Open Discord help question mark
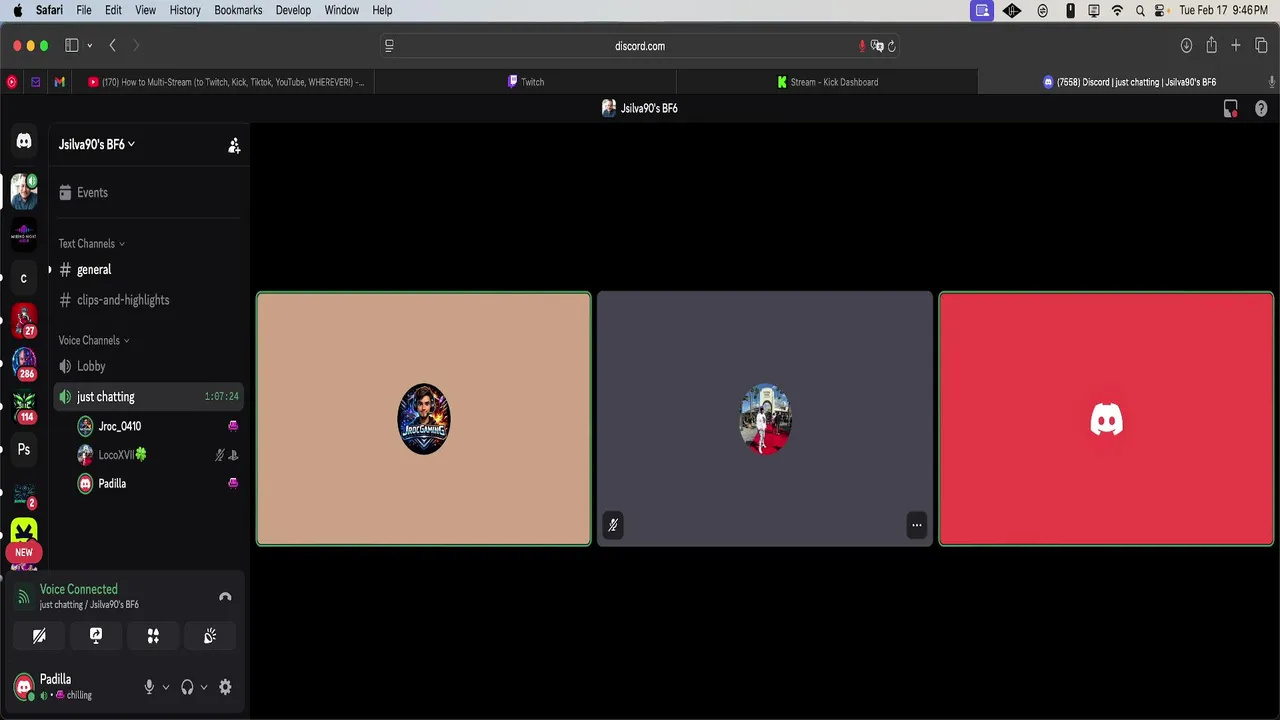The width and height of the screenshot is (1280, 720). (x=1261, y=109)
